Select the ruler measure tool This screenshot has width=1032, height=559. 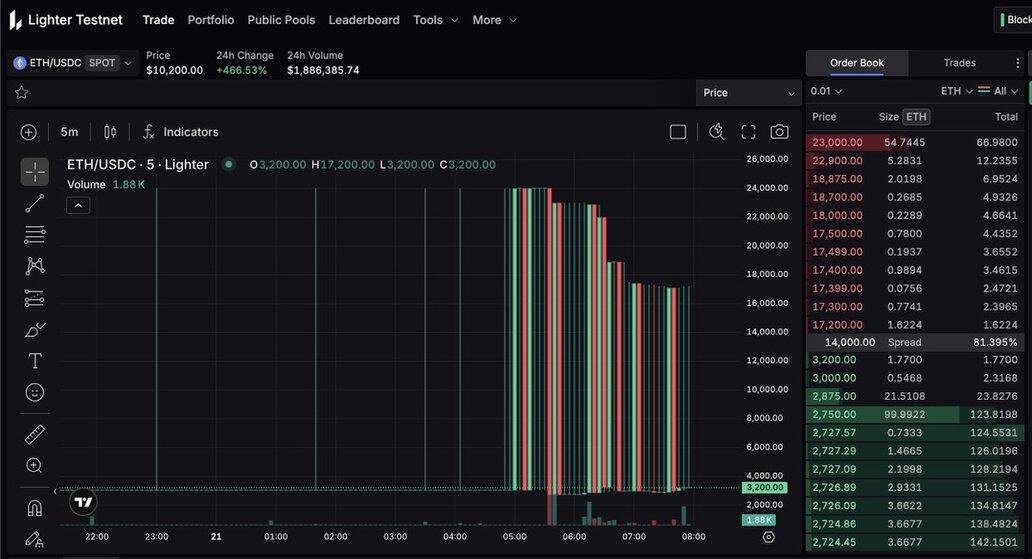(34, 435)
